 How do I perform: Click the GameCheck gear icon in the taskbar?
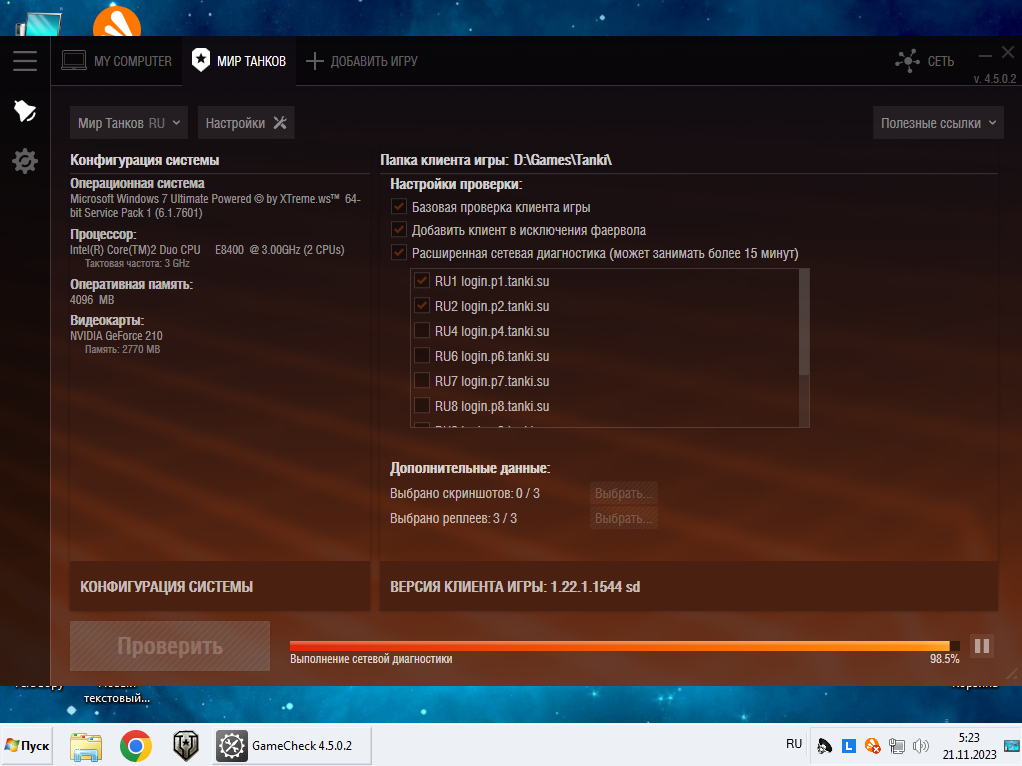(231, 746)
